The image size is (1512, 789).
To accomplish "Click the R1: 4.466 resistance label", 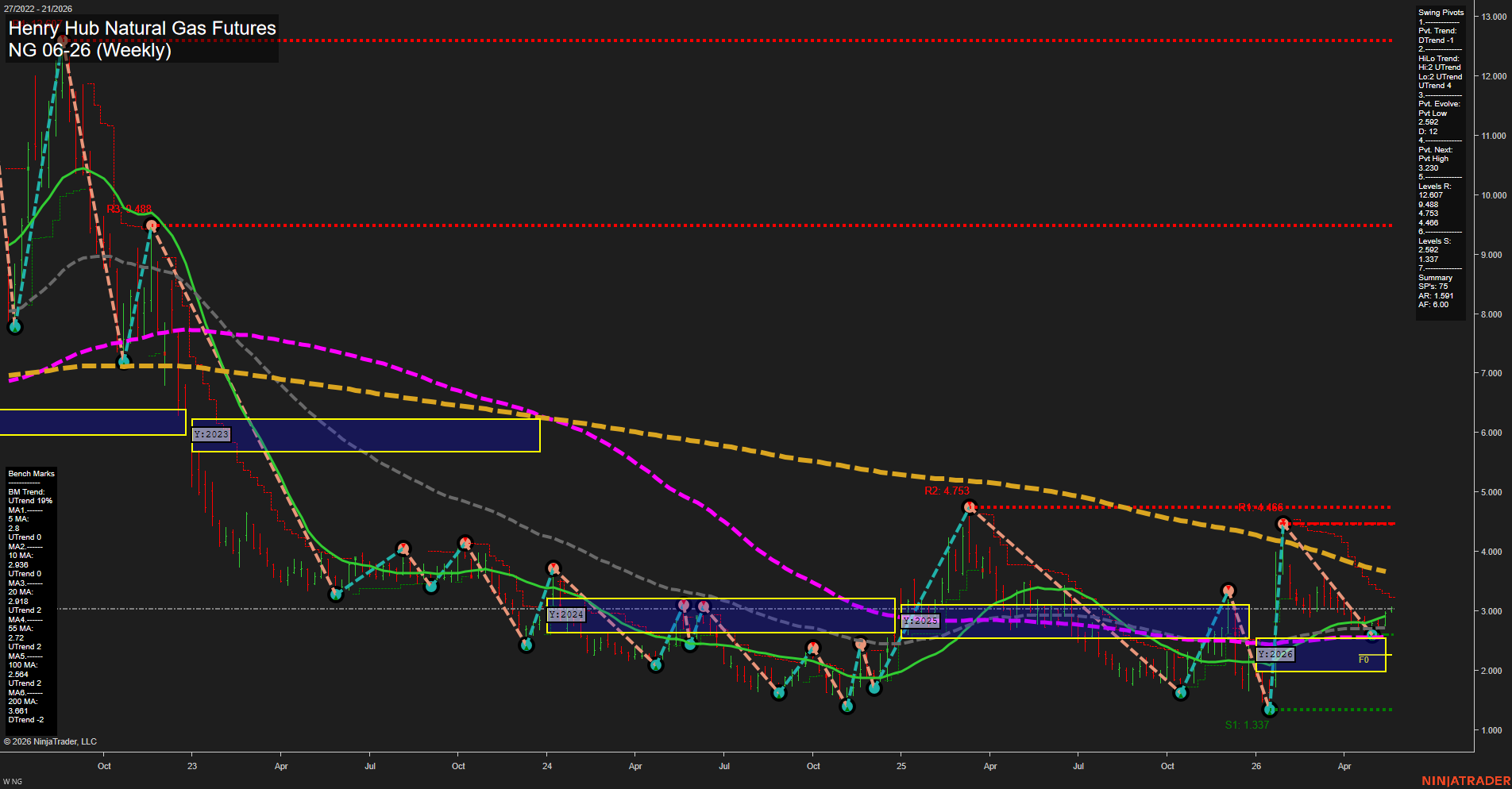I will (1260, 507).
